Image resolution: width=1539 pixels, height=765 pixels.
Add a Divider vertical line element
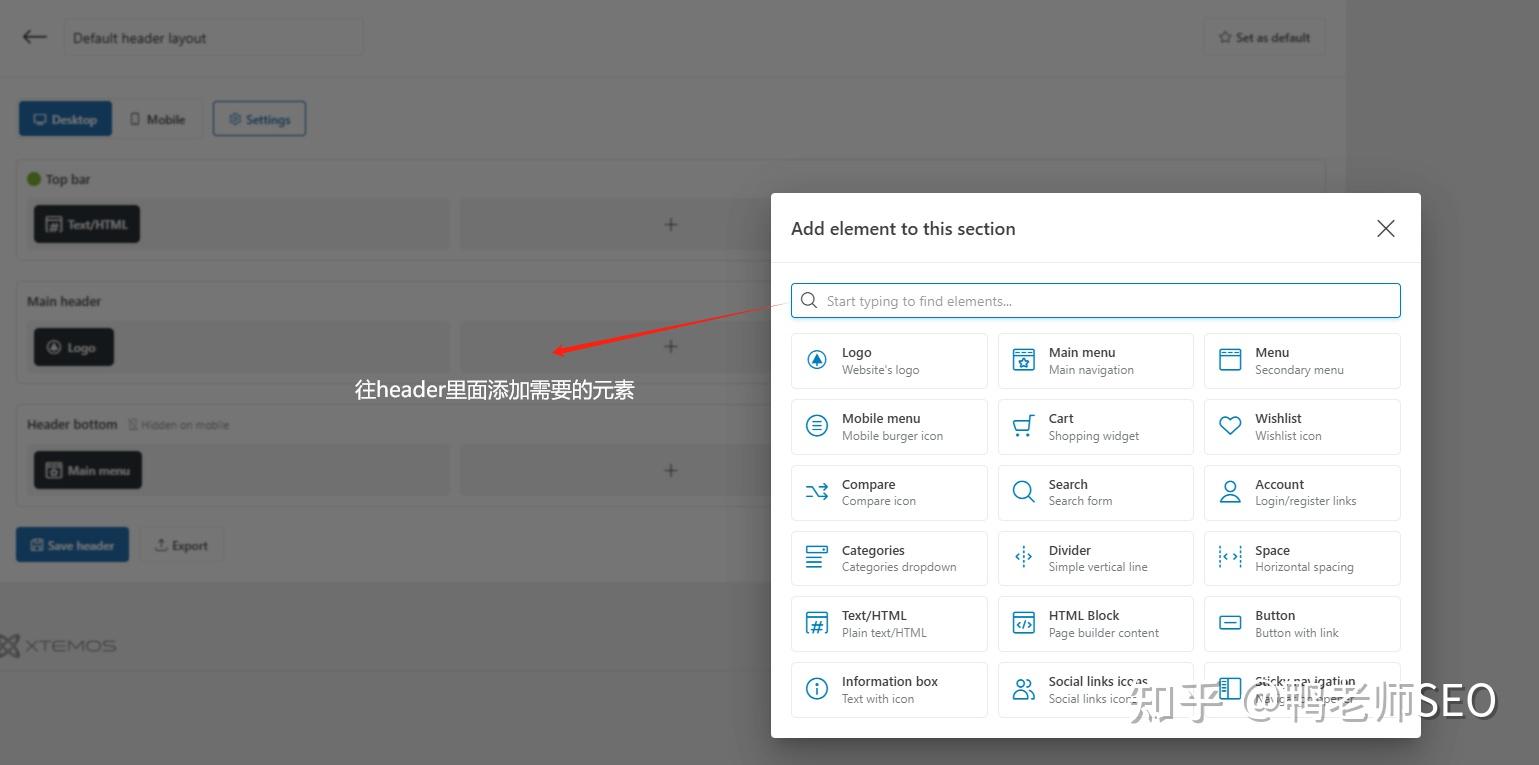(x=1095, y=558)
